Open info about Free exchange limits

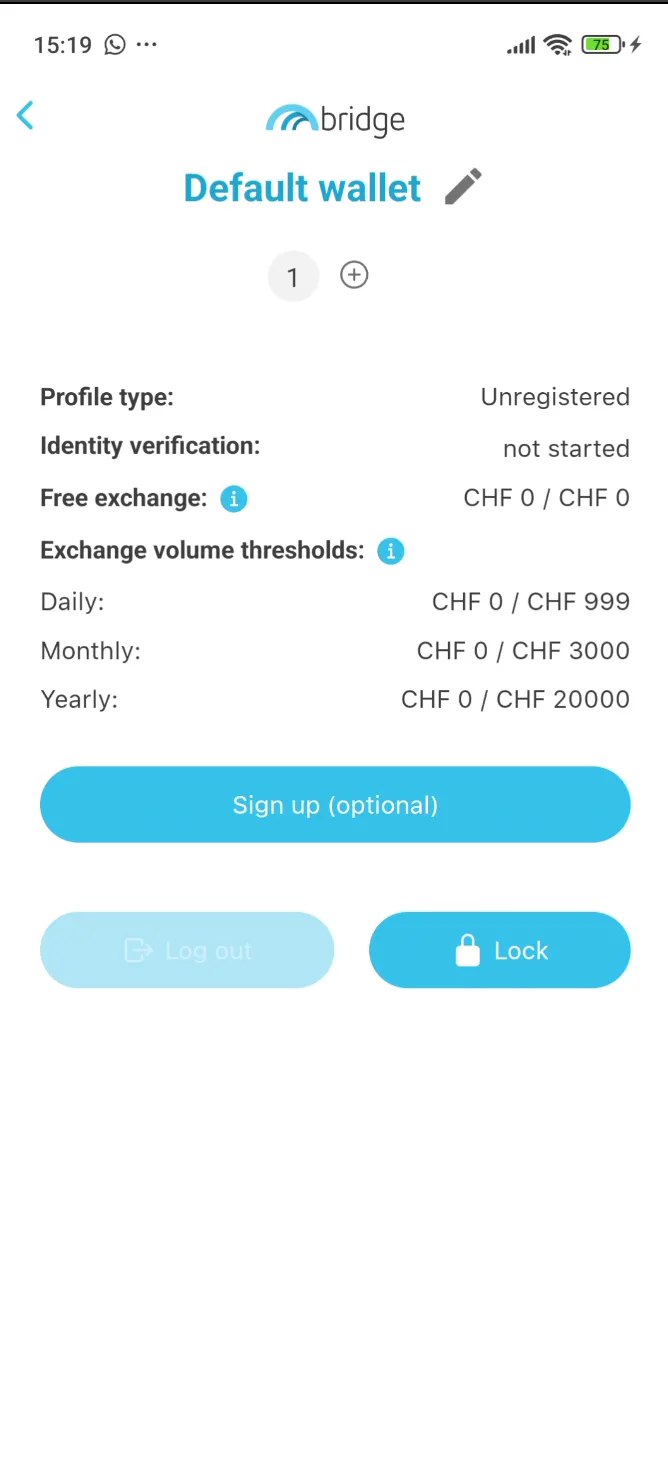pyautogui.click(x=233, y=498)
